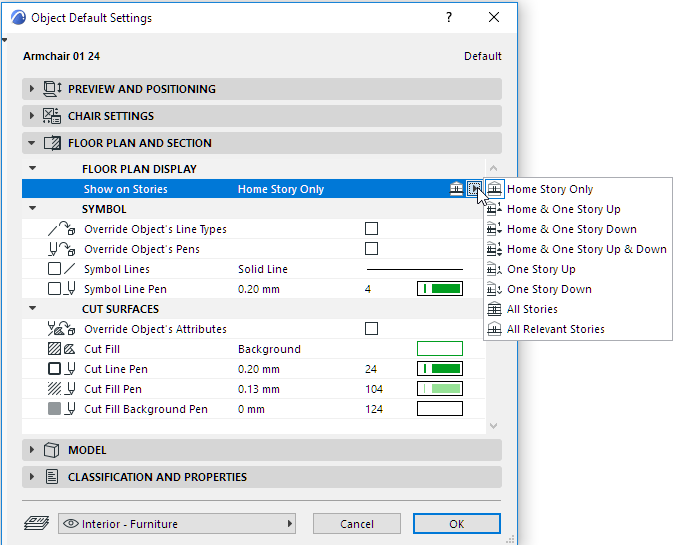674x545 pixels.
Task: Enable Override Object's Line Types checkbox
Action: point(372,229)
